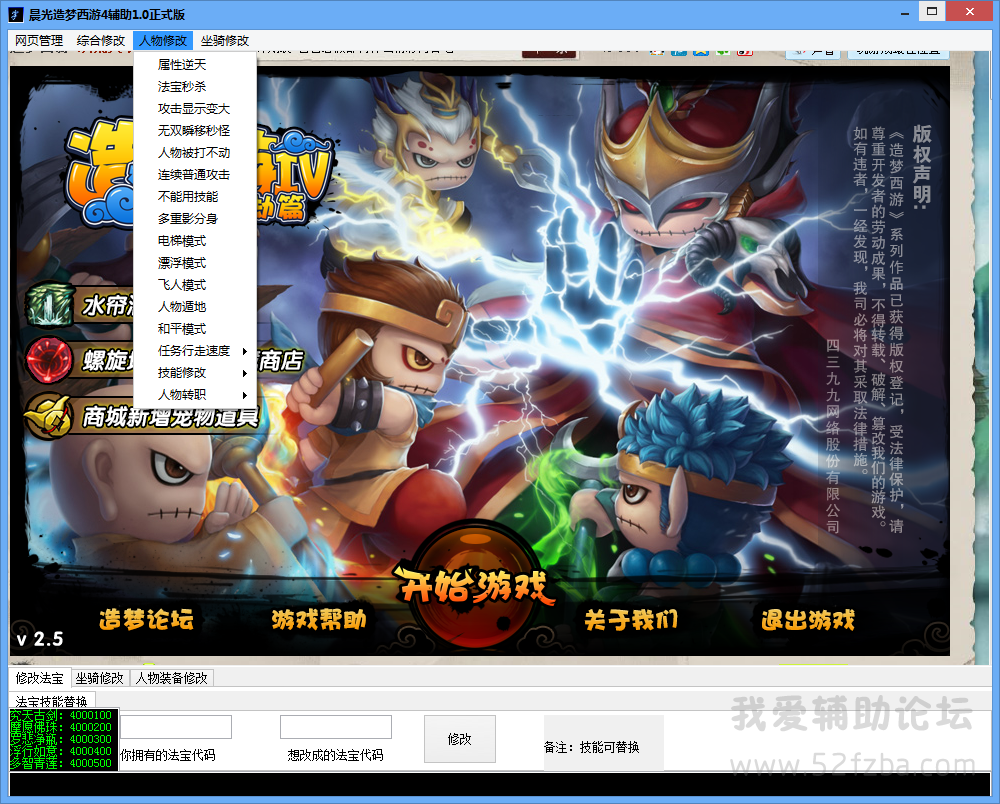This screenshot has height=804, width=1000.
Task: Open 游戏帮助 in game
Action: 319,620
